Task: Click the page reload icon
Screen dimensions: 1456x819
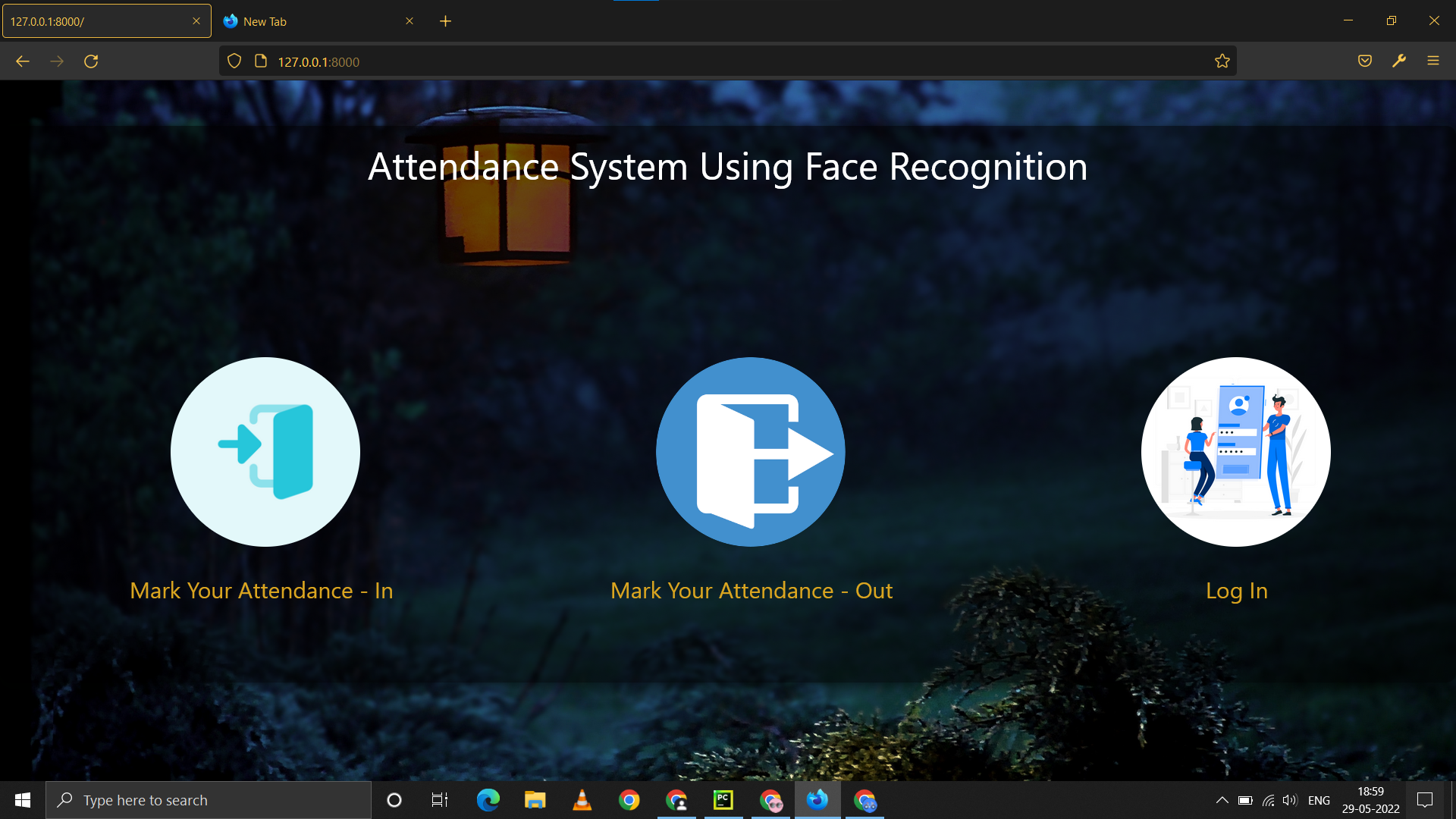Action: point(91,61)
